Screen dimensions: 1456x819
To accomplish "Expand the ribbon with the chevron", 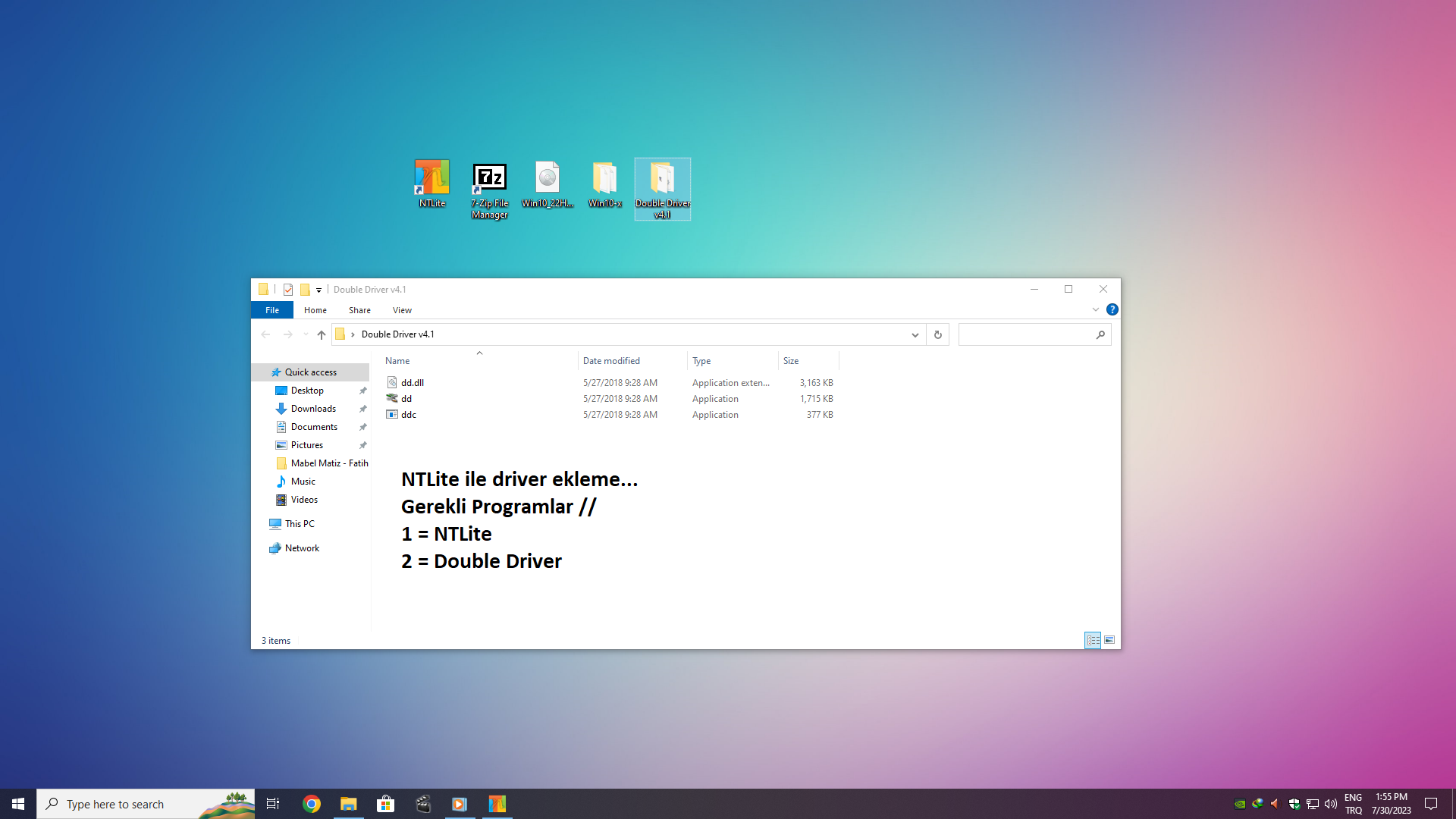I will click(1095, 309).
